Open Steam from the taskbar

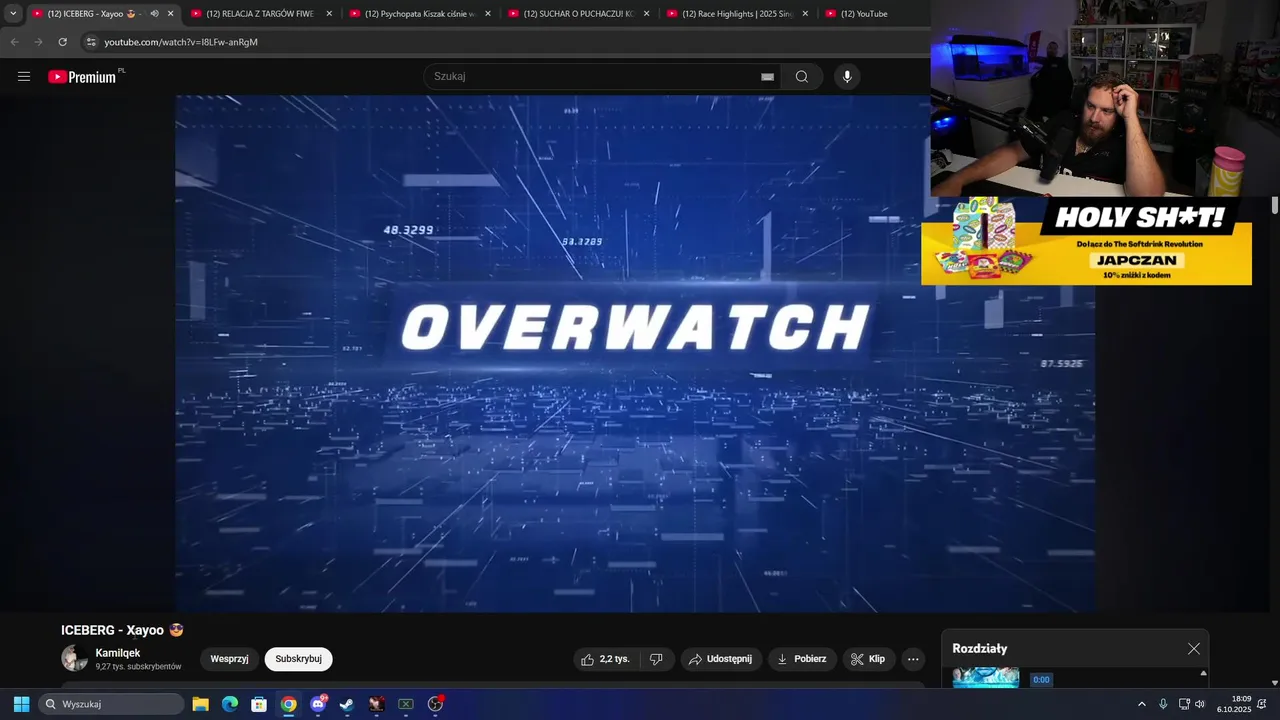347,704
